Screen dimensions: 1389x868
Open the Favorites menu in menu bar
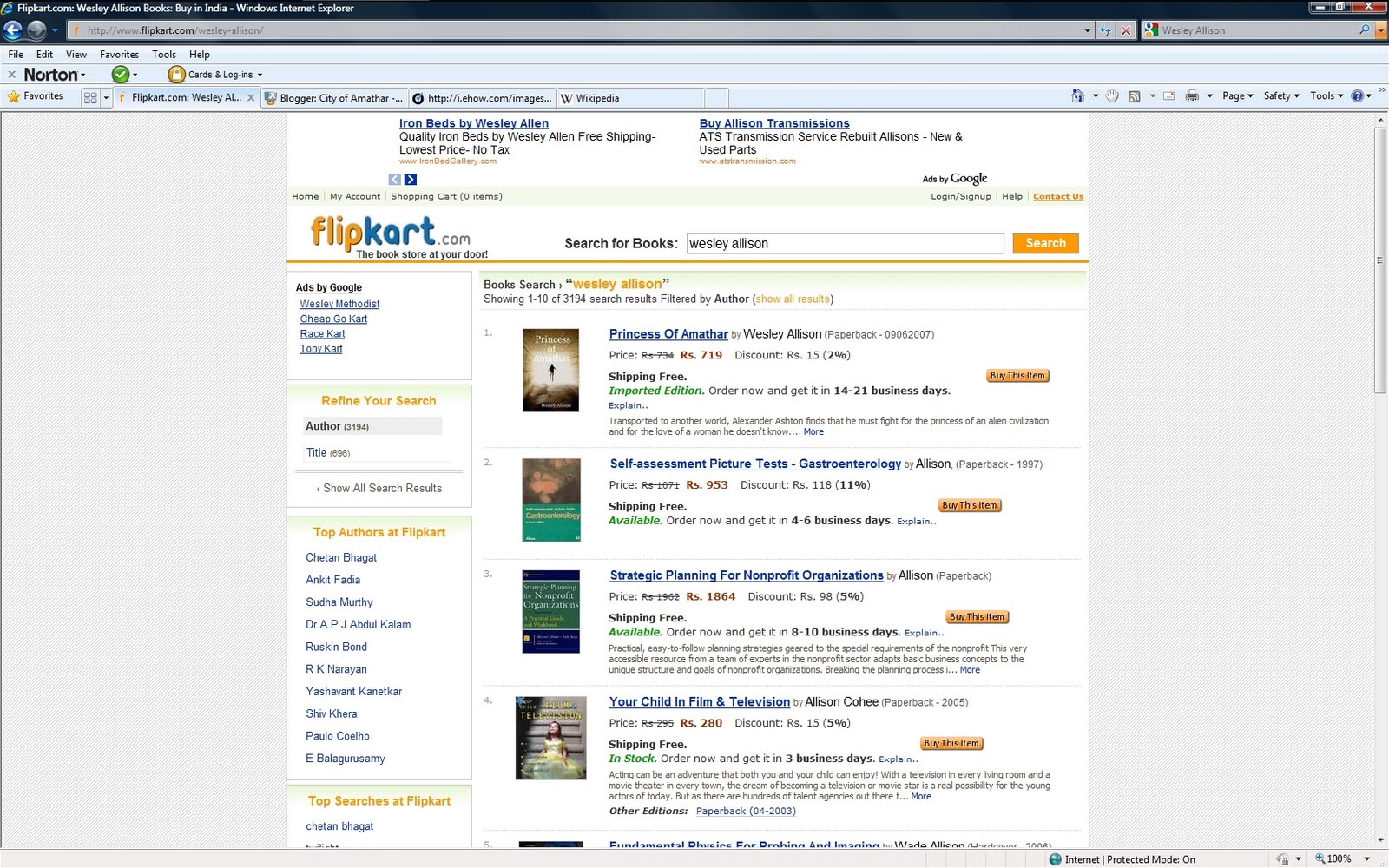[x=119, y=54]
